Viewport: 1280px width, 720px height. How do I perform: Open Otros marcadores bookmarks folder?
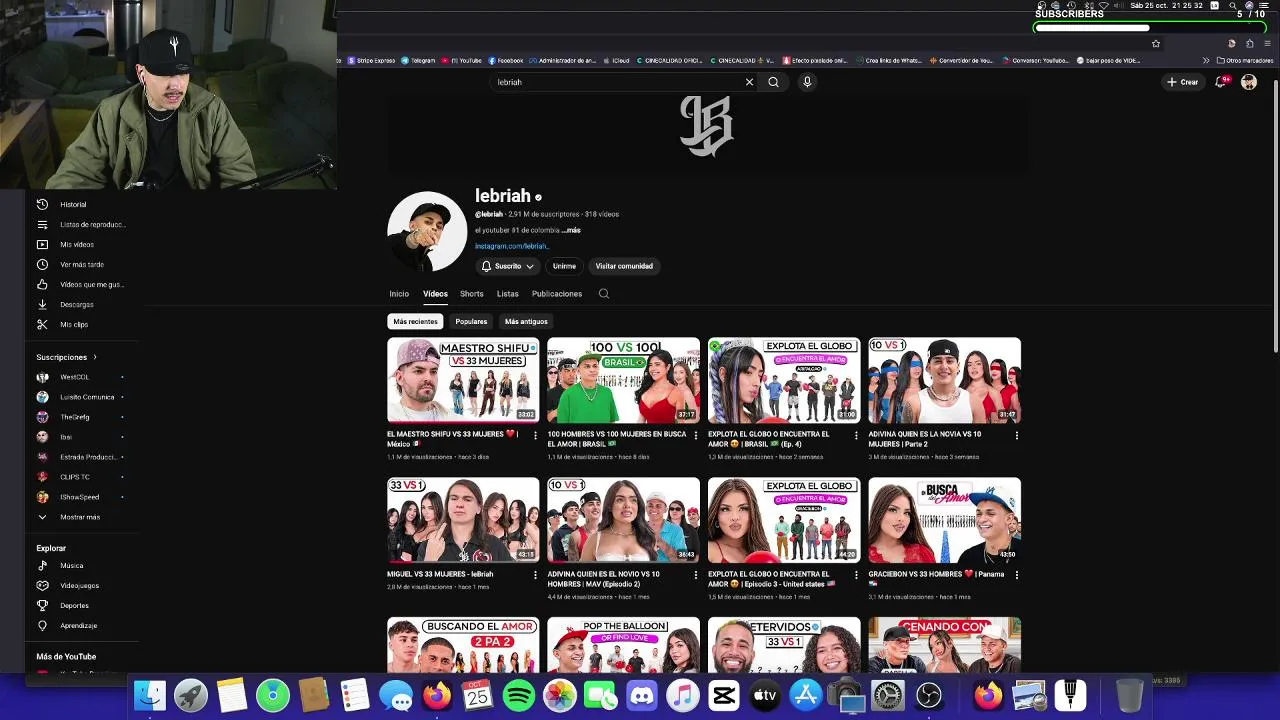point(1245,60)
